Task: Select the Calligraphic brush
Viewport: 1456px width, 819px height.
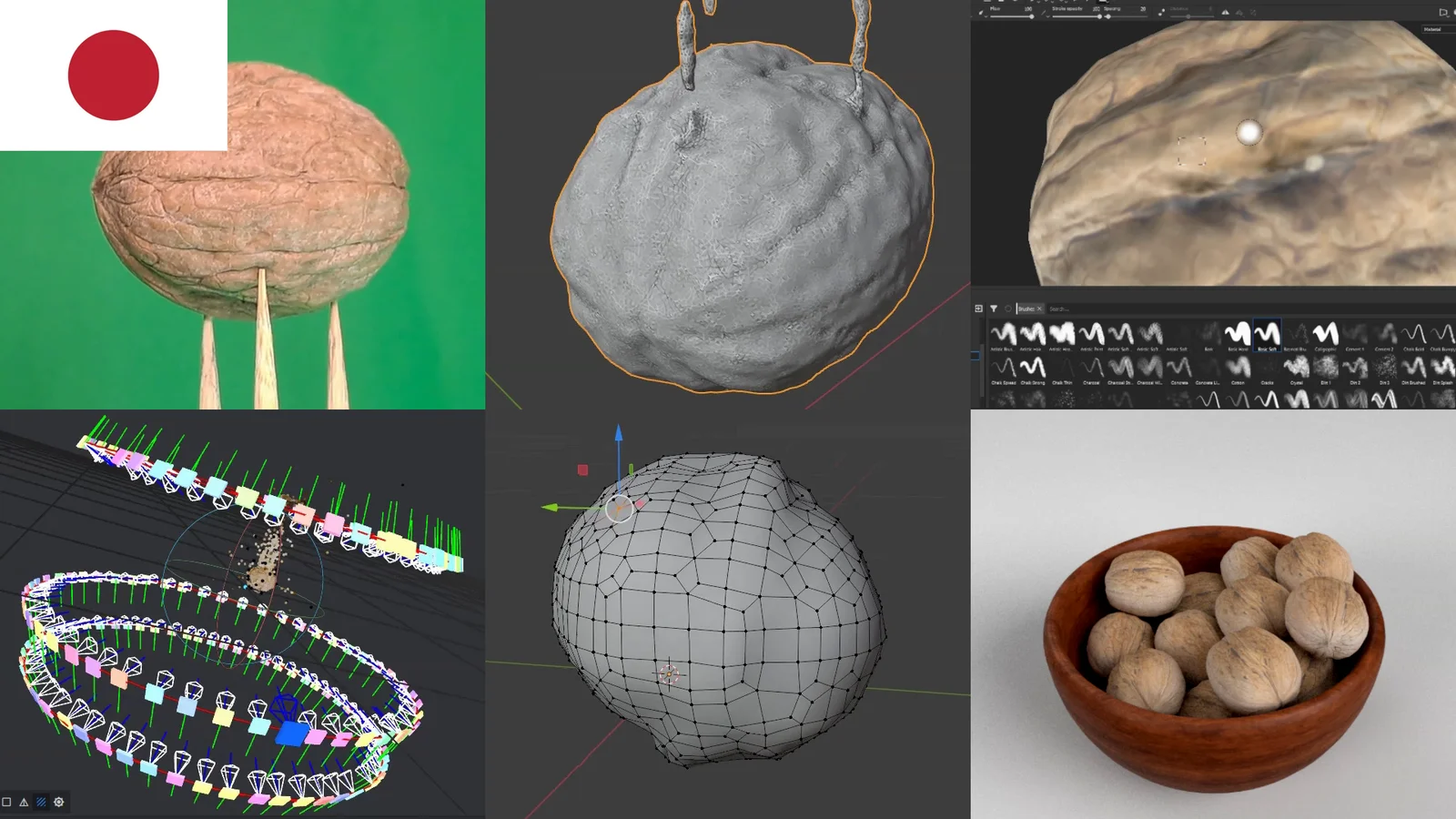Action: [1325, 335]
